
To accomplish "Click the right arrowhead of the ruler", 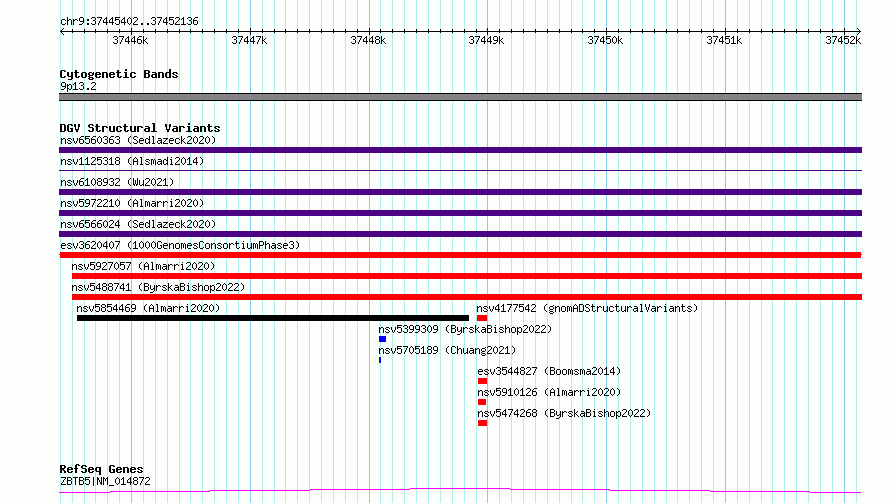I will [x=859, y=31].
